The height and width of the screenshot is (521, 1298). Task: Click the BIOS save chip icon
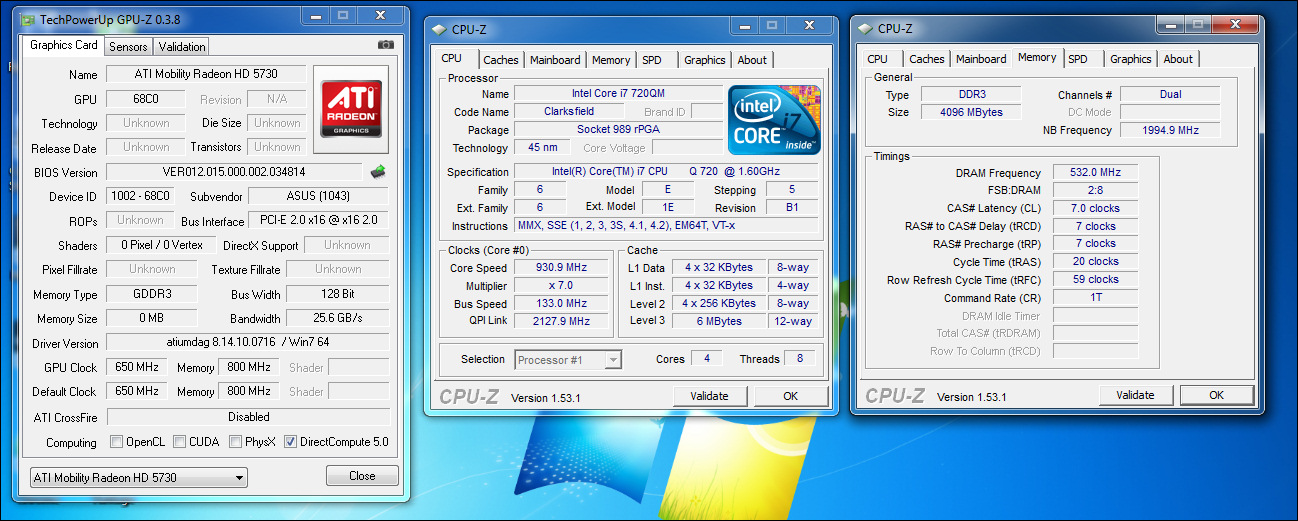378,172
